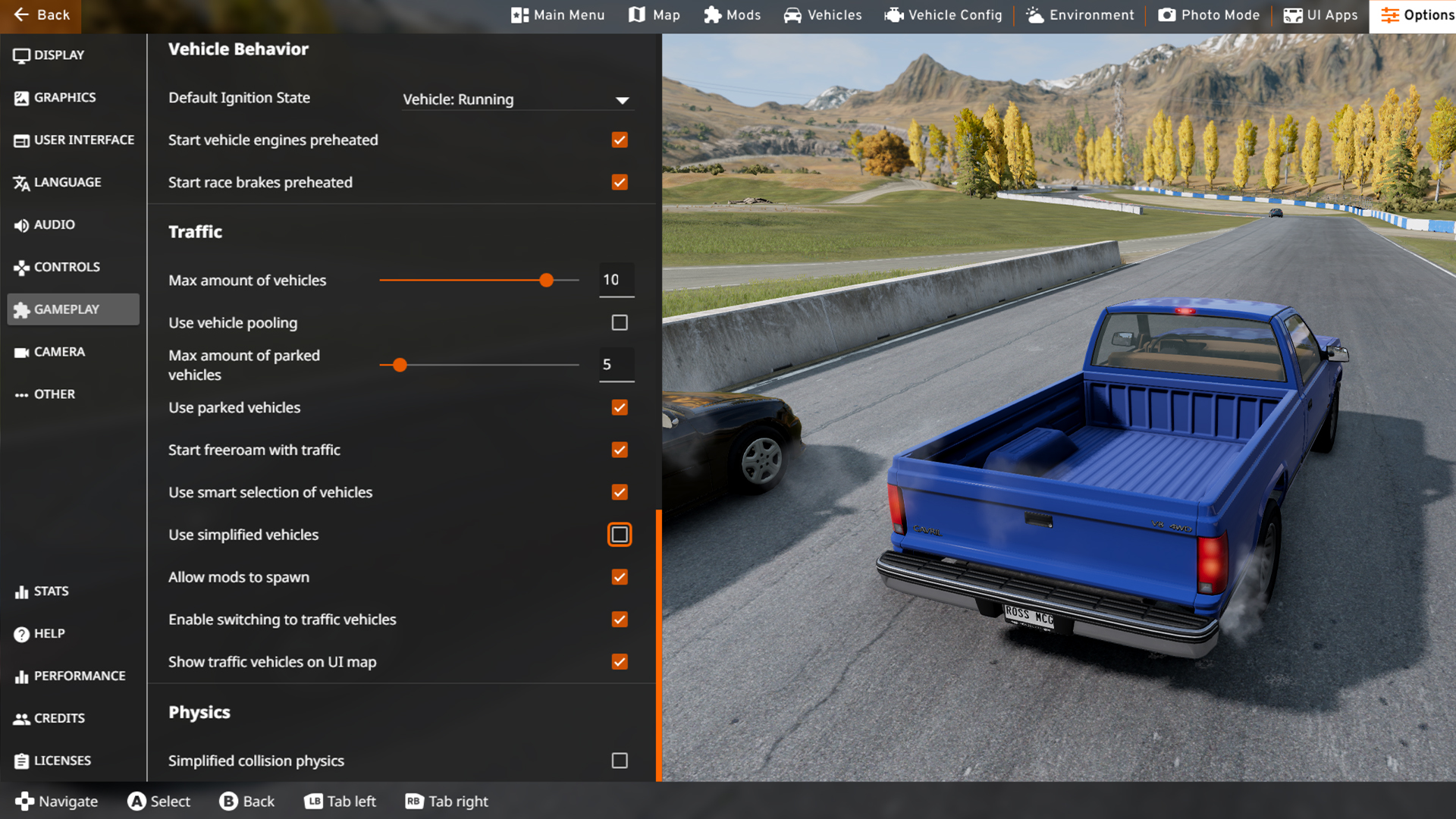Disable Start race brakes preheated
This screenshot has width=1456, height=819.
(x=619, y=182)
